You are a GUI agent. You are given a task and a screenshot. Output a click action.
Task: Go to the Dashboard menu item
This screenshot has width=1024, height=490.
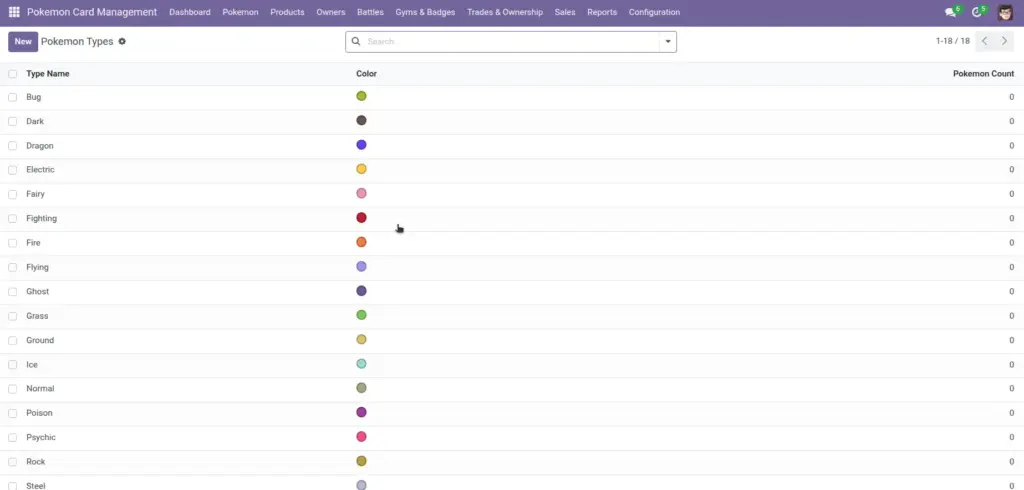189,12
